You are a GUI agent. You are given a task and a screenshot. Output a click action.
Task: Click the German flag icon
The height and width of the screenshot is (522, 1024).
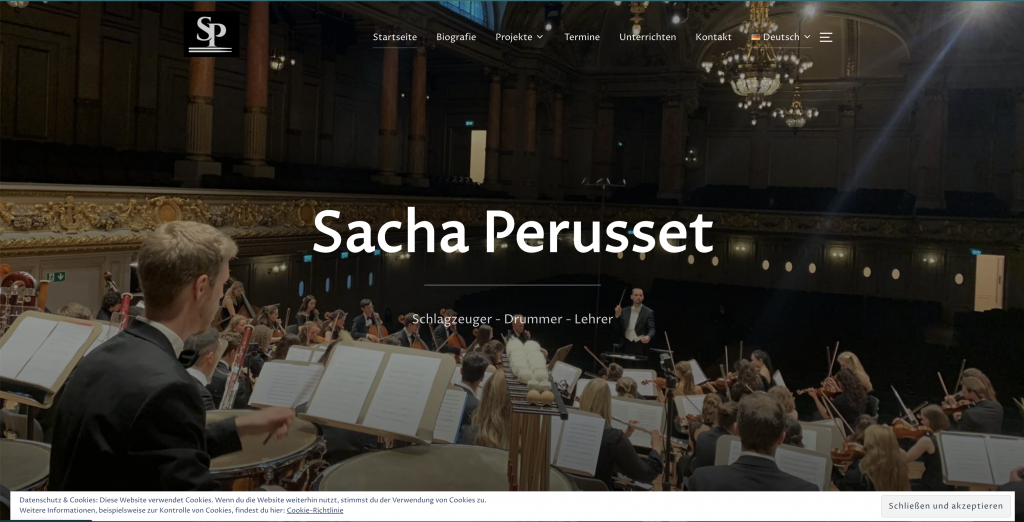756,37
